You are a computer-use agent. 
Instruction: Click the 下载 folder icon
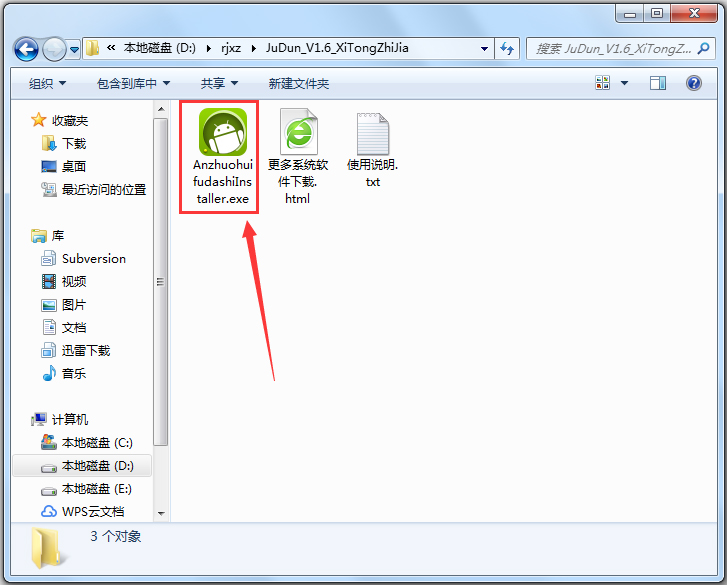(49, 143)
